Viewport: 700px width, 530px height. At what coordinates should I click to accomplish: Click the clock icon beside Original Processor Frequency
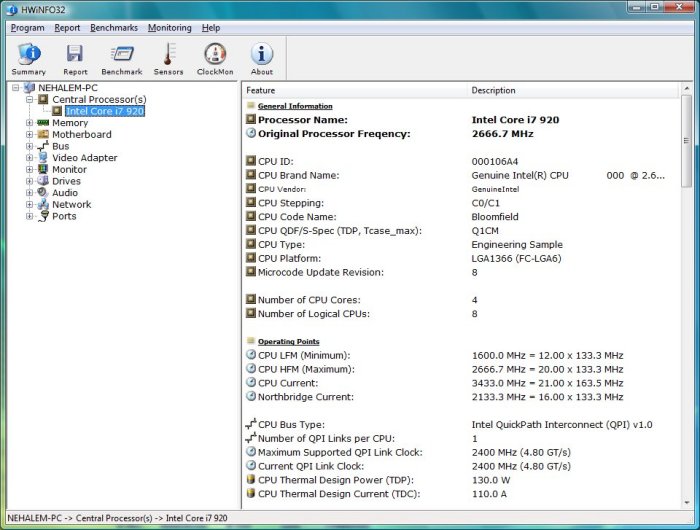point(251,133)
